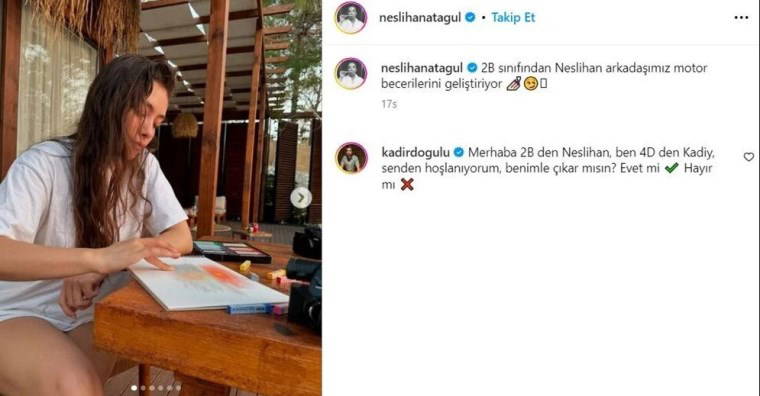Open kadirdogulu's profile picture
Image resolution: width=760 pixels, height=396 pixels.
(x=351, y=158)
